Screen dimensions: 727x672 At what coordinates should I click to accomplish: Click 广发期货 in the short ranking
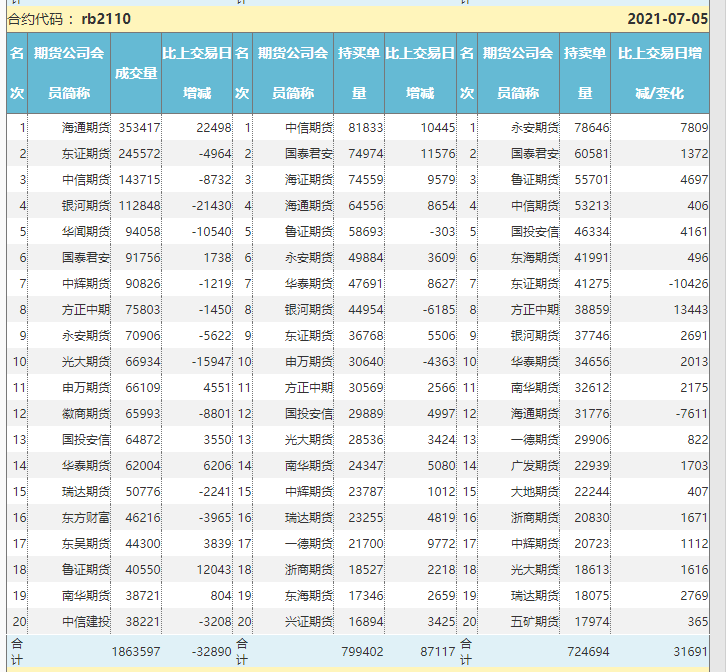click(535, 466)
